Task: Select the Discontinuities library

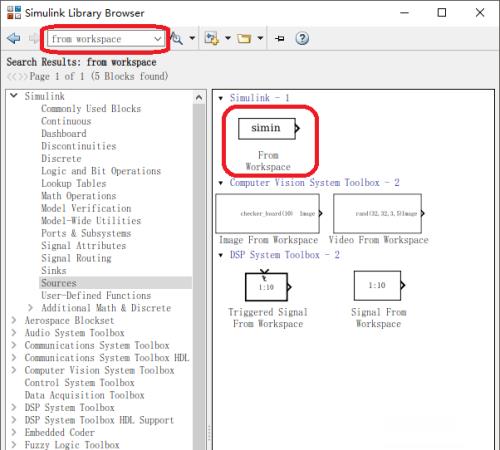Action: 79,146
